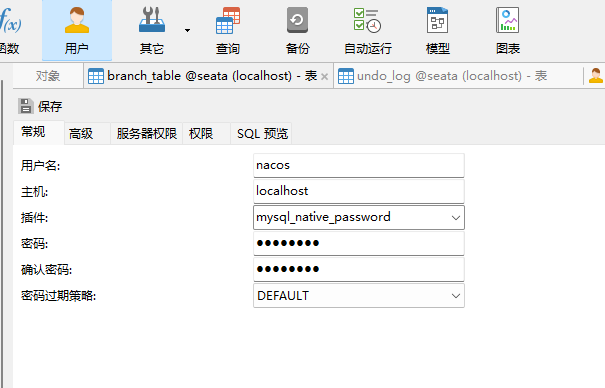Viewport: 605px width, 388px height.
Task: Switch to the undo_log @seata tab
Action: [x=442, y=76]
